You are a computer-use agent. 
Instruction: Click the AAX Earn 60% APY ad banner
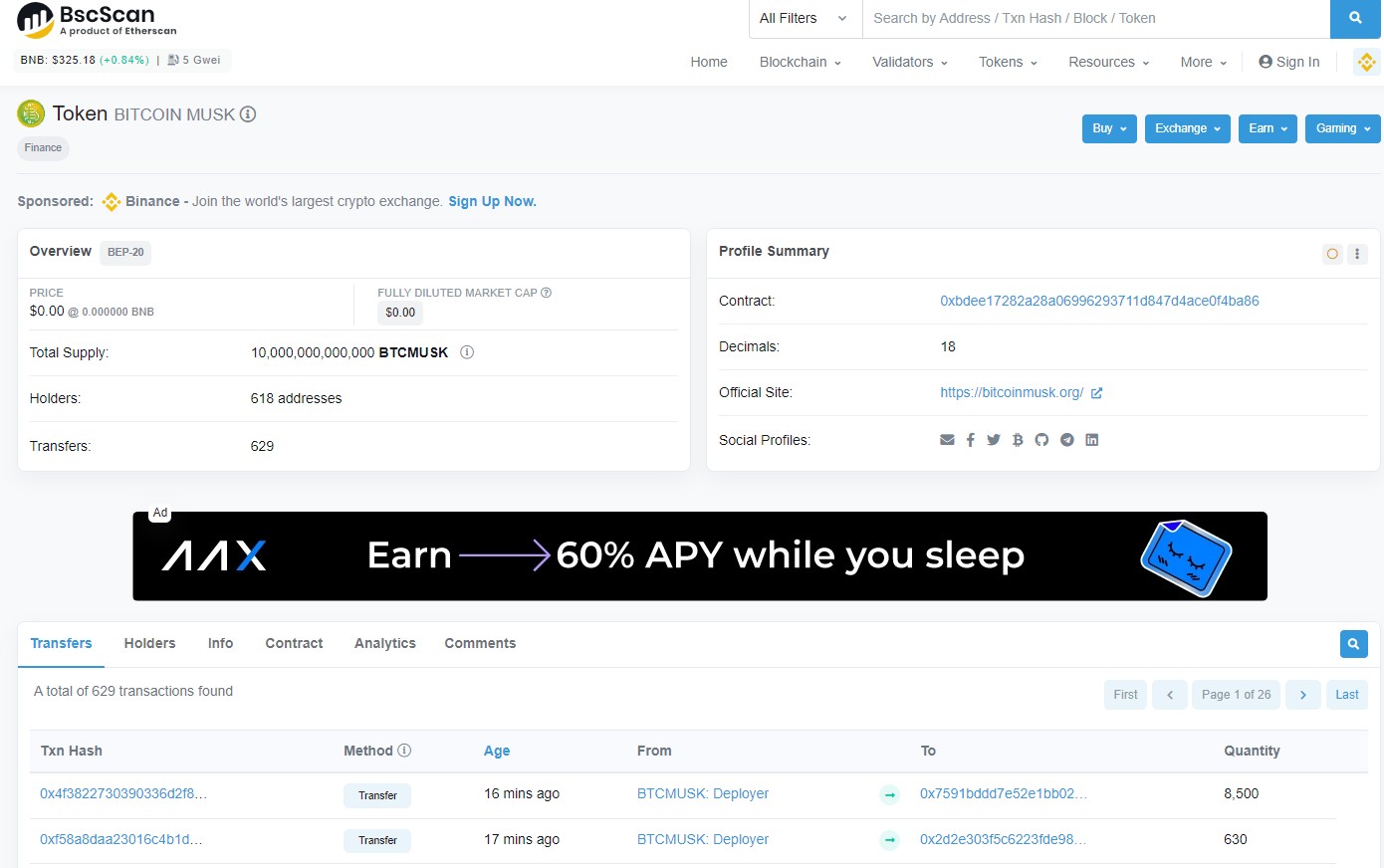[700, 555]
